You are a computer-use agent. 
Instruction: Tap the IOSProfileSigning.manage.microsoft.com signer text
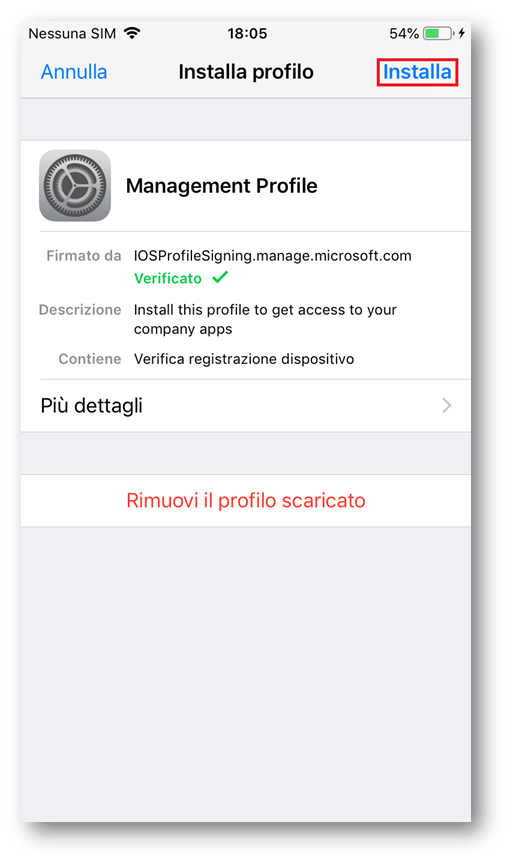273,256
